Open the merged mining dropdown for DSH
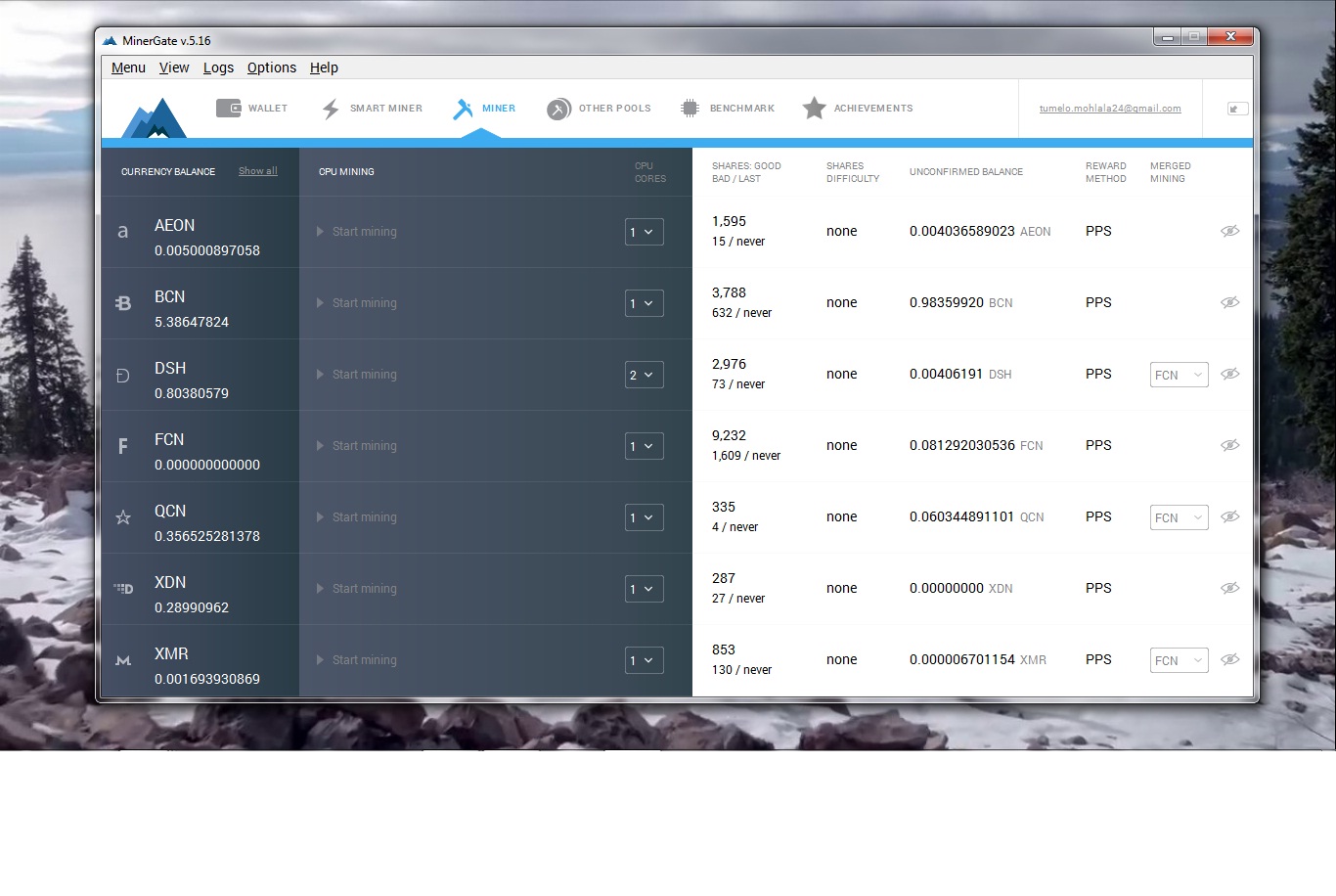Image resolution: width=1336 pixels, height=896 pixels. (1180, 375)
